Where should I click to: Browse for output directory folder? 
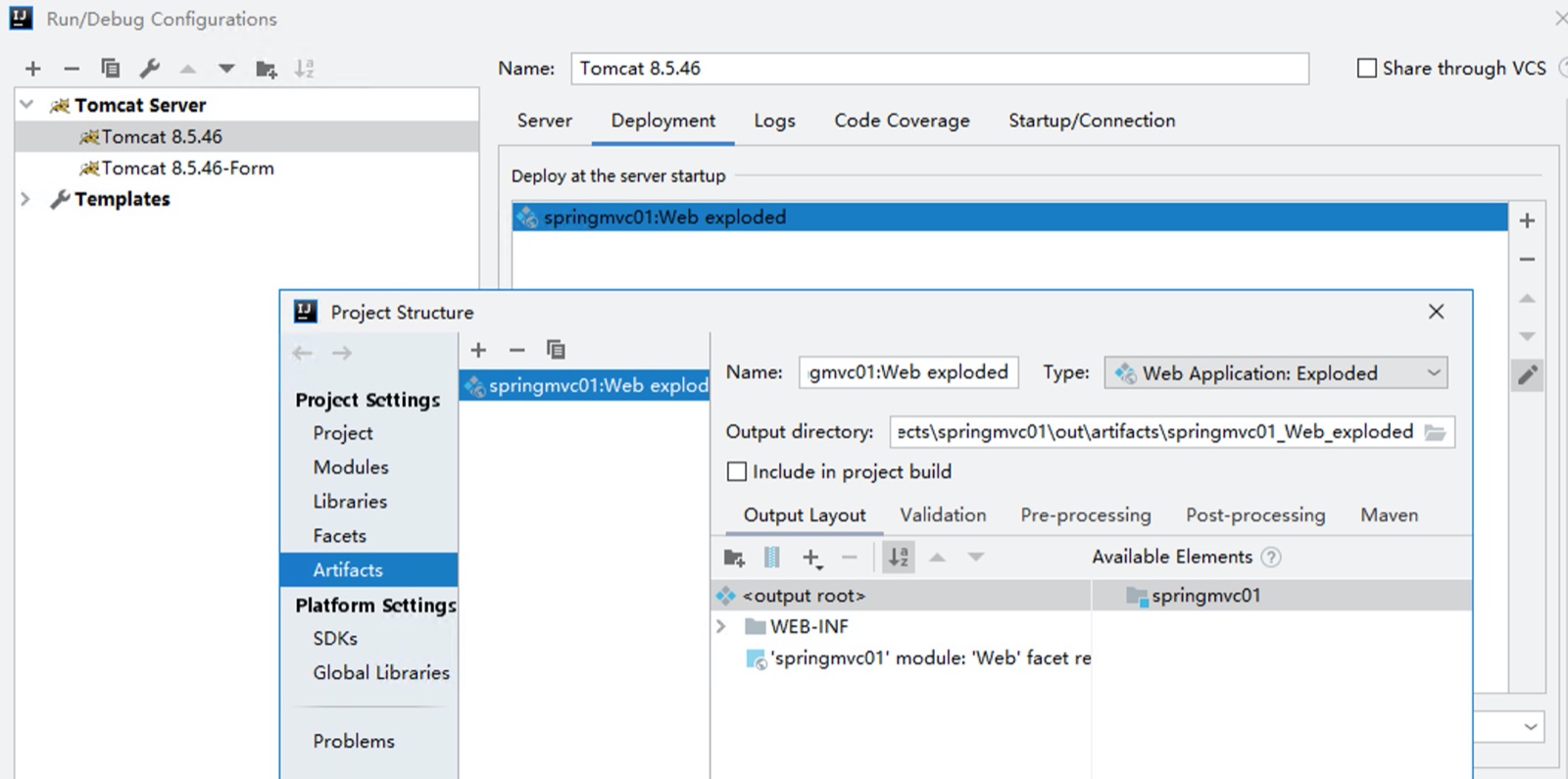(x=1435, y=432)
